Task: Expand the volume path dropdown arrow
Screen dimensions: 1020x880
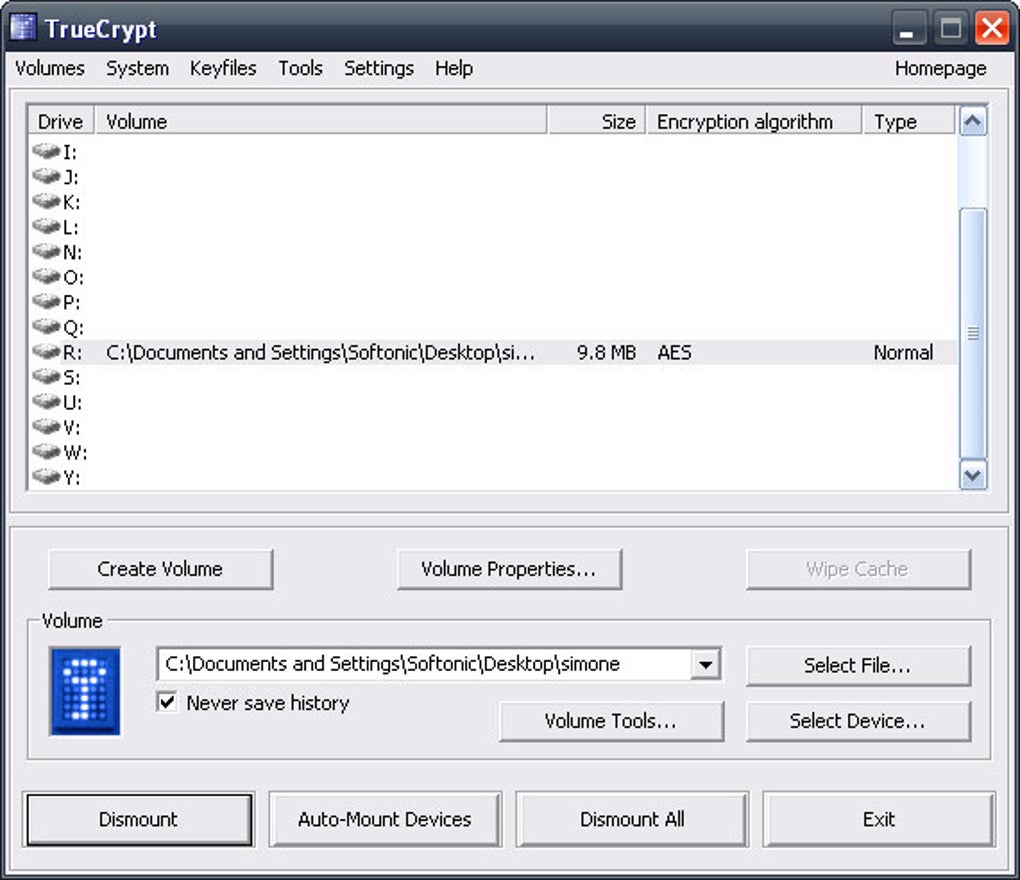Action: [x=705, y=665]
